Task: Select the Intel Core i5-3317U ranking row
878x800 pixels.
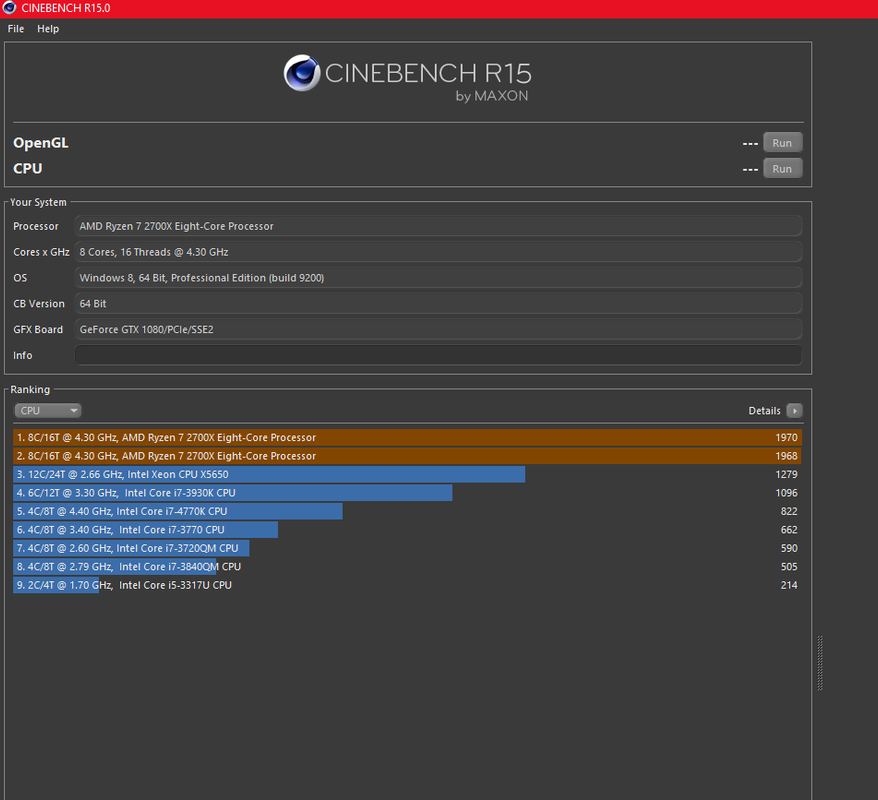Action: [407, 585]
